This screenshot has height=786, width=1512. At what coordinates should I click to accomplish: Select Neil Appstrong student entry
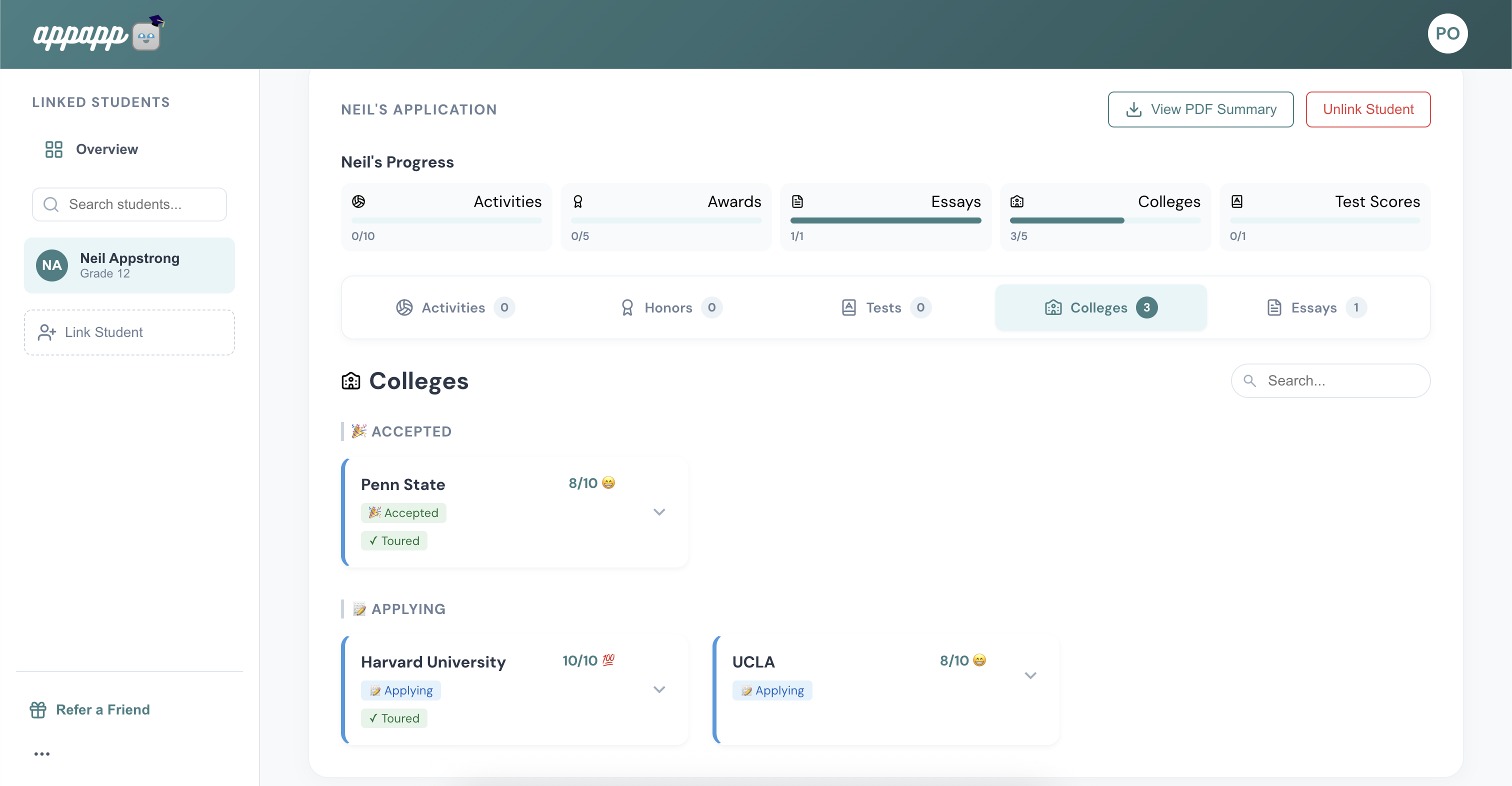click(129, 265)
